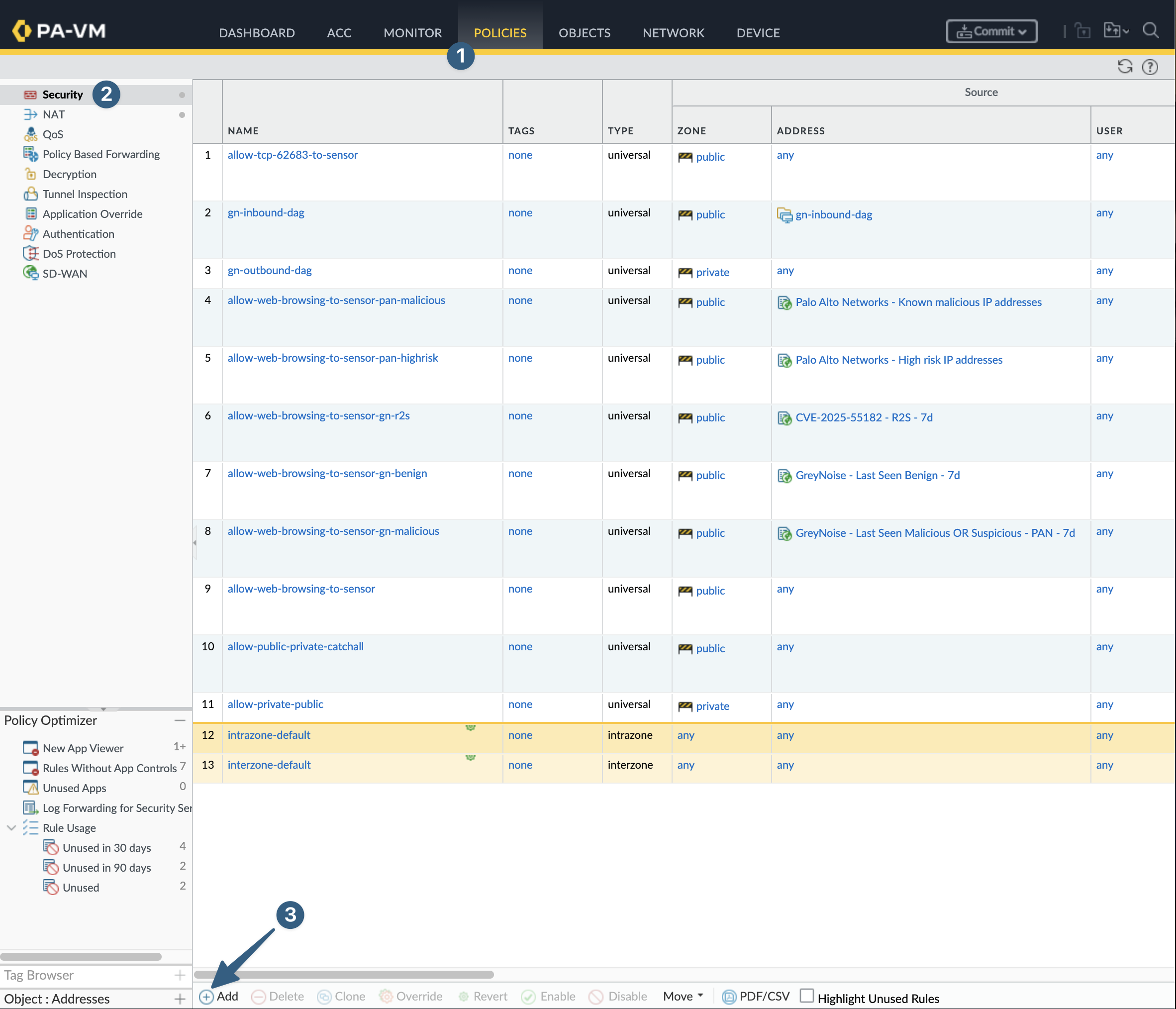Open the DoS Protection shield icon
This screenshot has height=1009, width=1176.
point(30,254)
